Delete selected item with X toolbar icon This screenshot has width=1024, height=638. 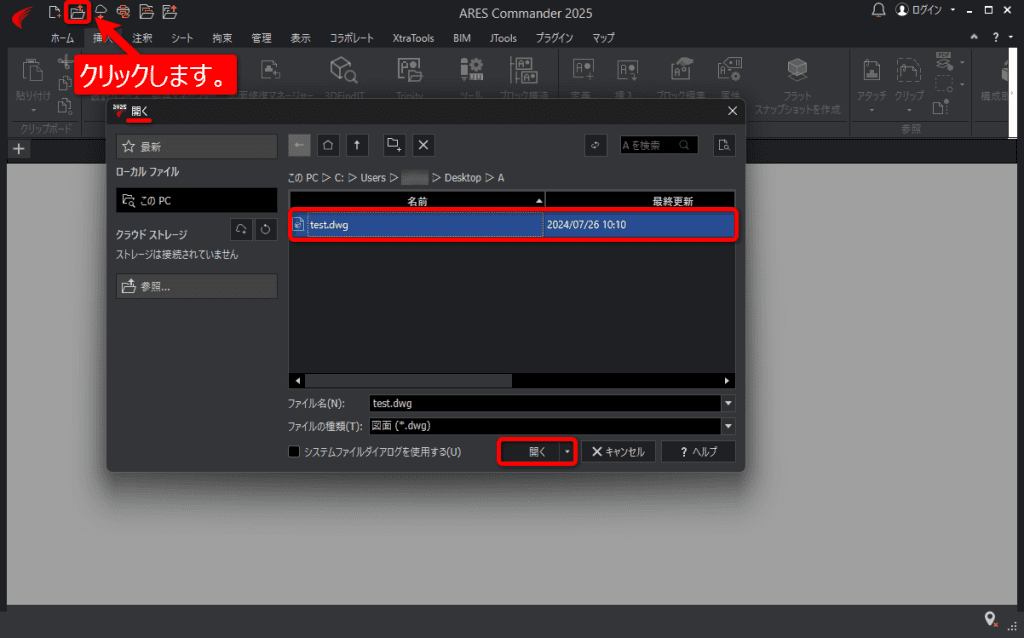(423, 145)
